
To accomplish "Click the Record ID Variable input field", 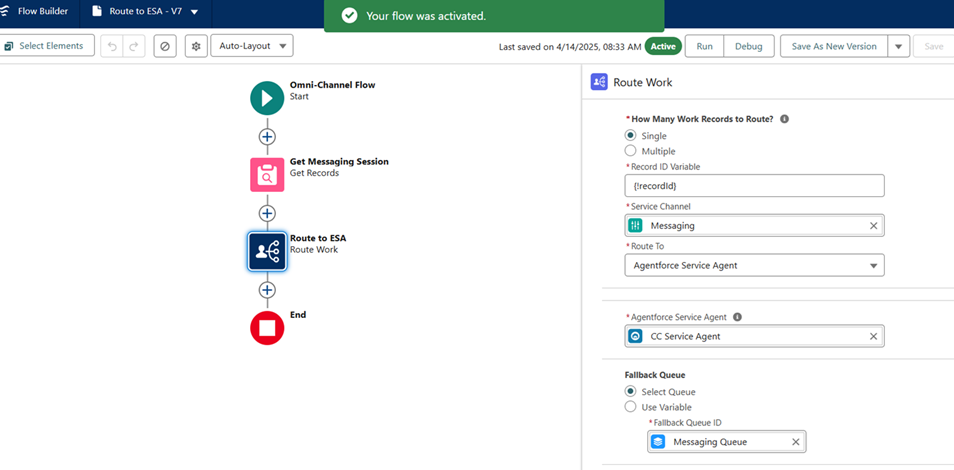I will (754, 186).
